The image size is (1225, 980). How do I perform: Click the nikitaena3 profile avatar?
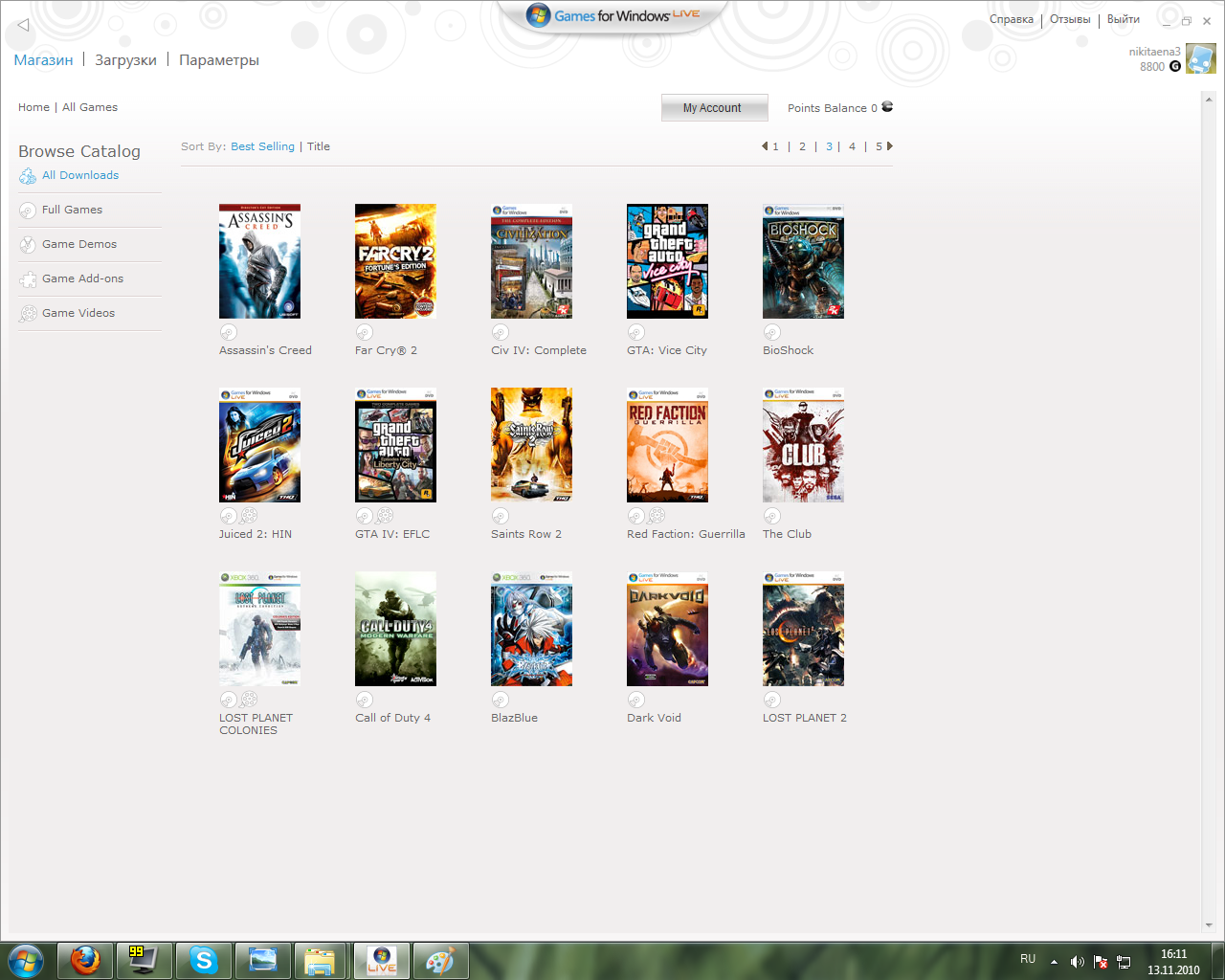point(1200,58)
